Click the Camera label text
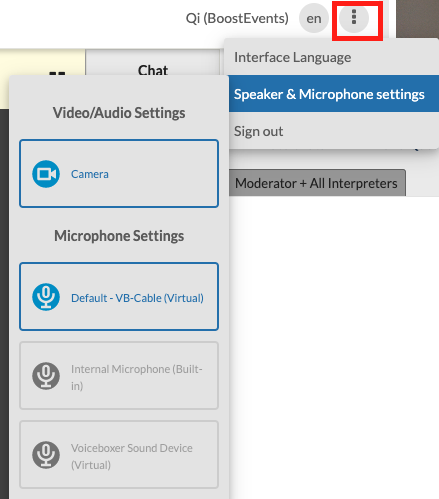This screenshot has width=439, height=499. 90,174
